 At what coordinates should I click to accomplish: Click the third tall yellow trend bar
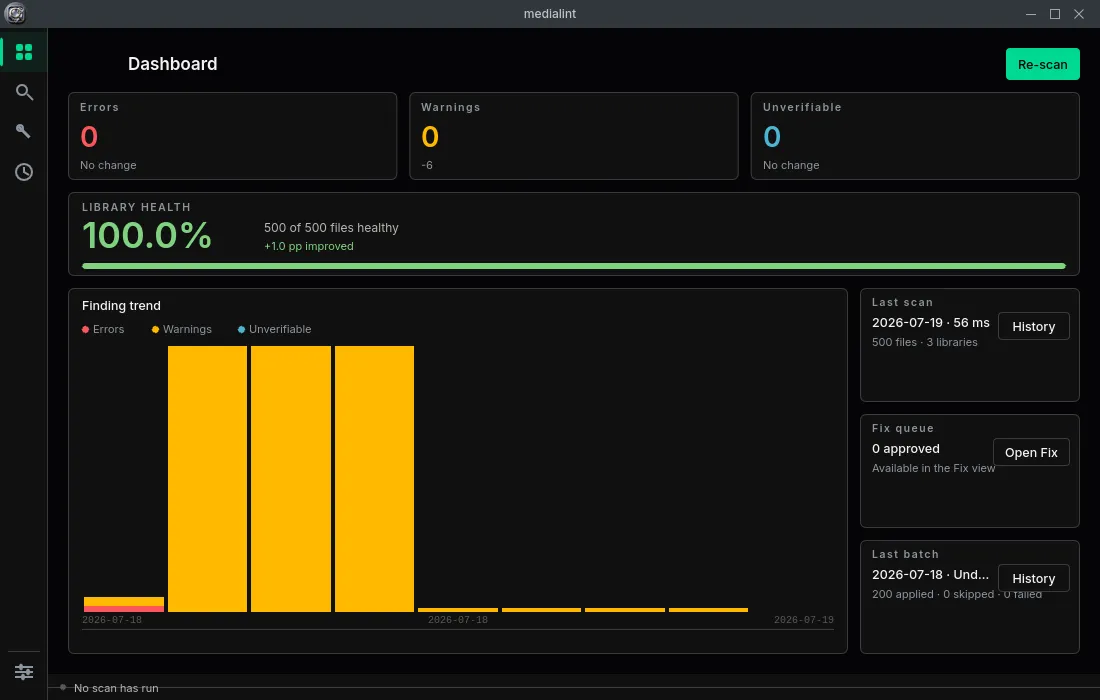point(375,479)
